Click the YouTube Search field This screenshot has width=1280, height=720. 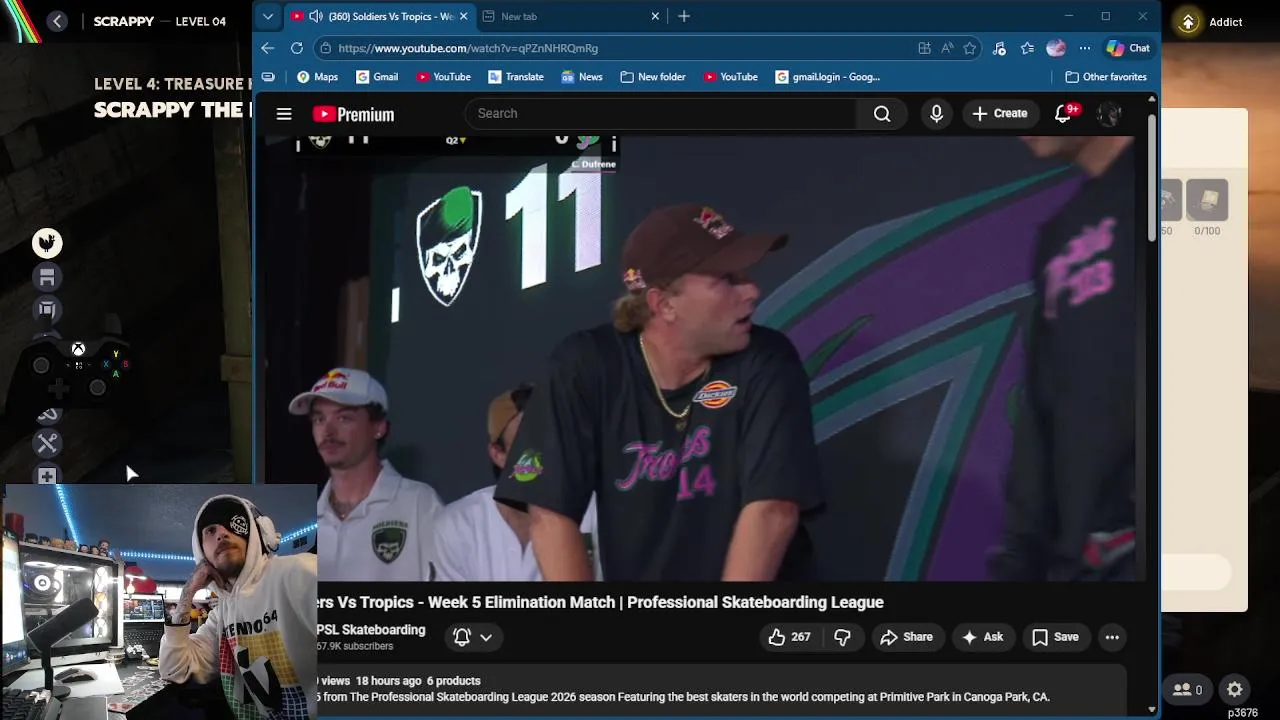(x=662, y=114)
